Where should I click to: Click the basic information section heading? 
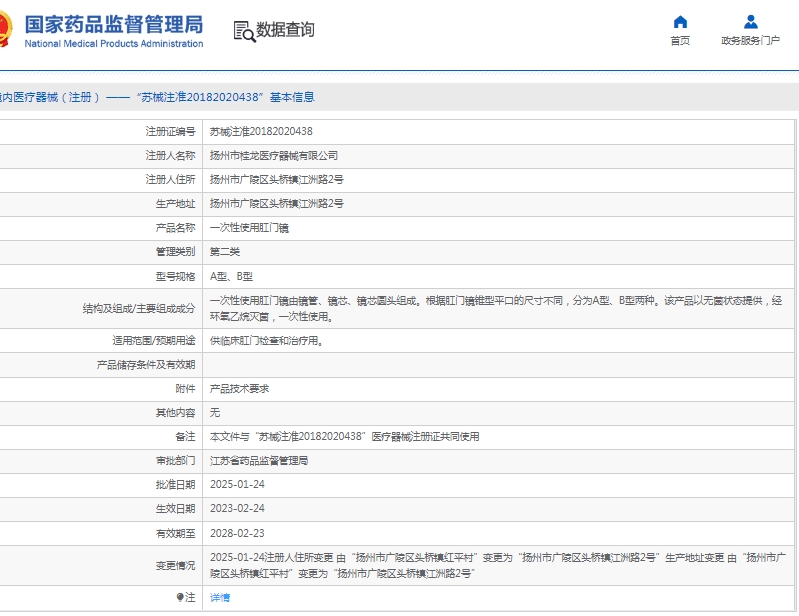(x=157, y=97)
